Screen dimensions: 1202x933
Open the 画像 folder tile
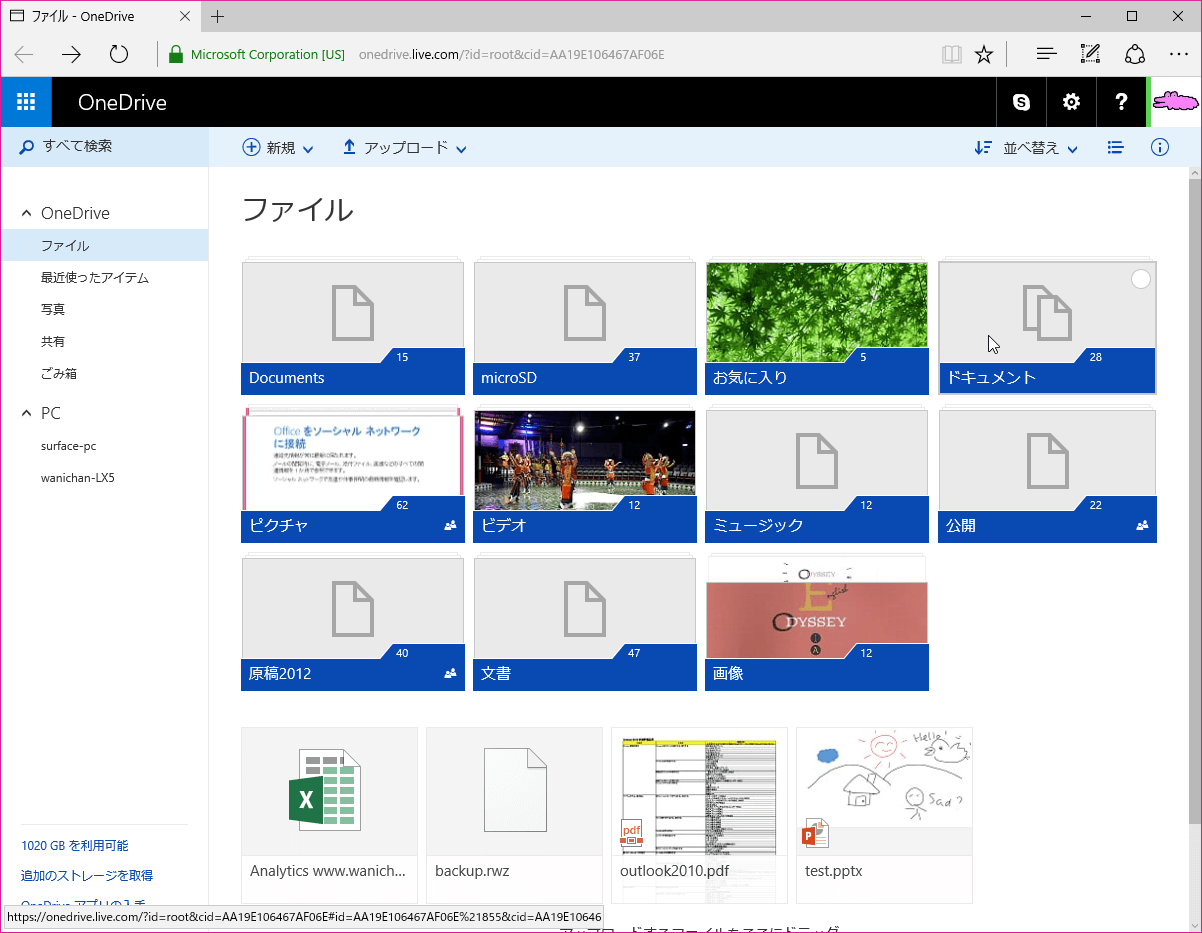click(x=817, y=624)
